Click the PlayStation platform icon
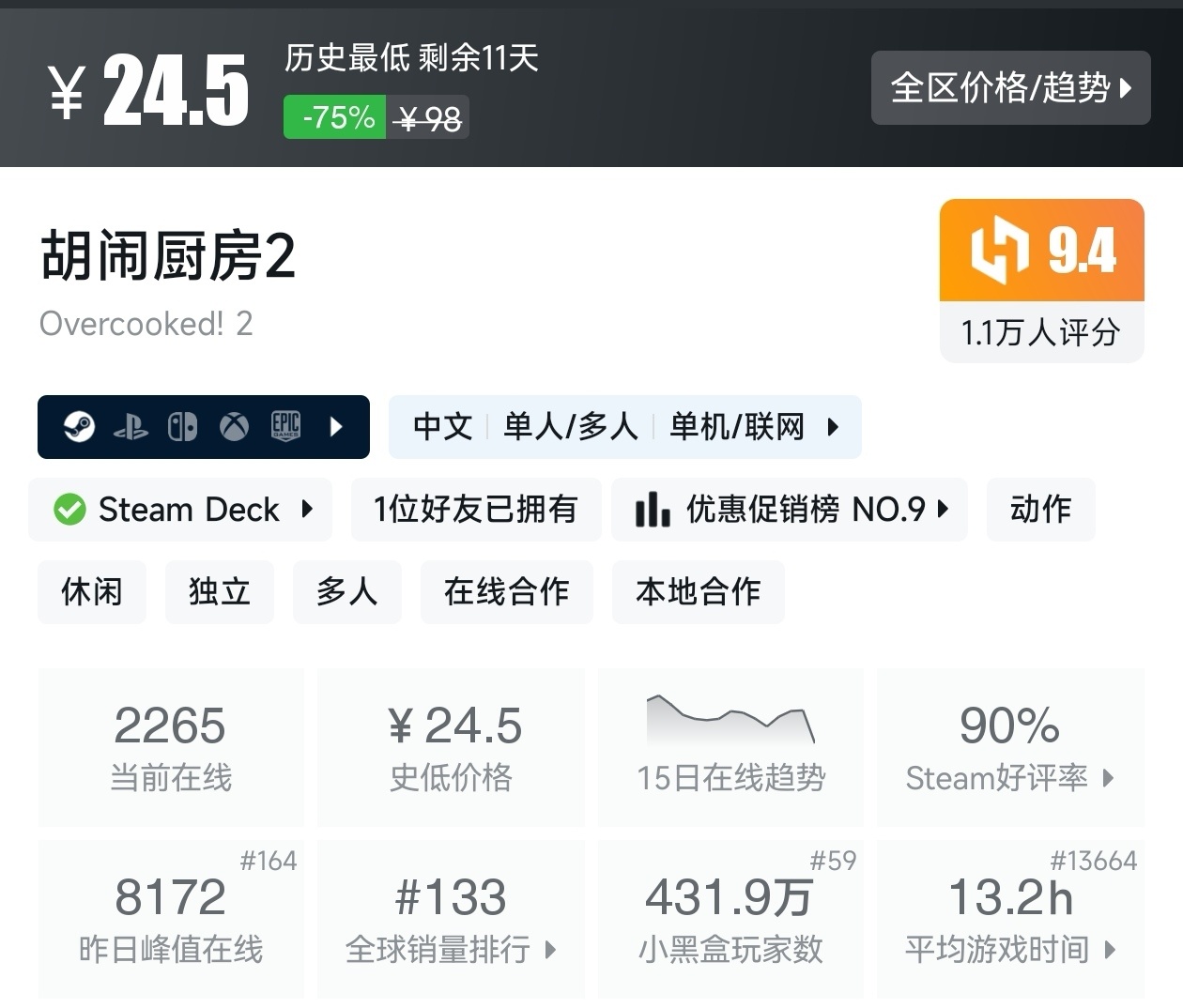1183x1008 pixels. coord(131,428)
